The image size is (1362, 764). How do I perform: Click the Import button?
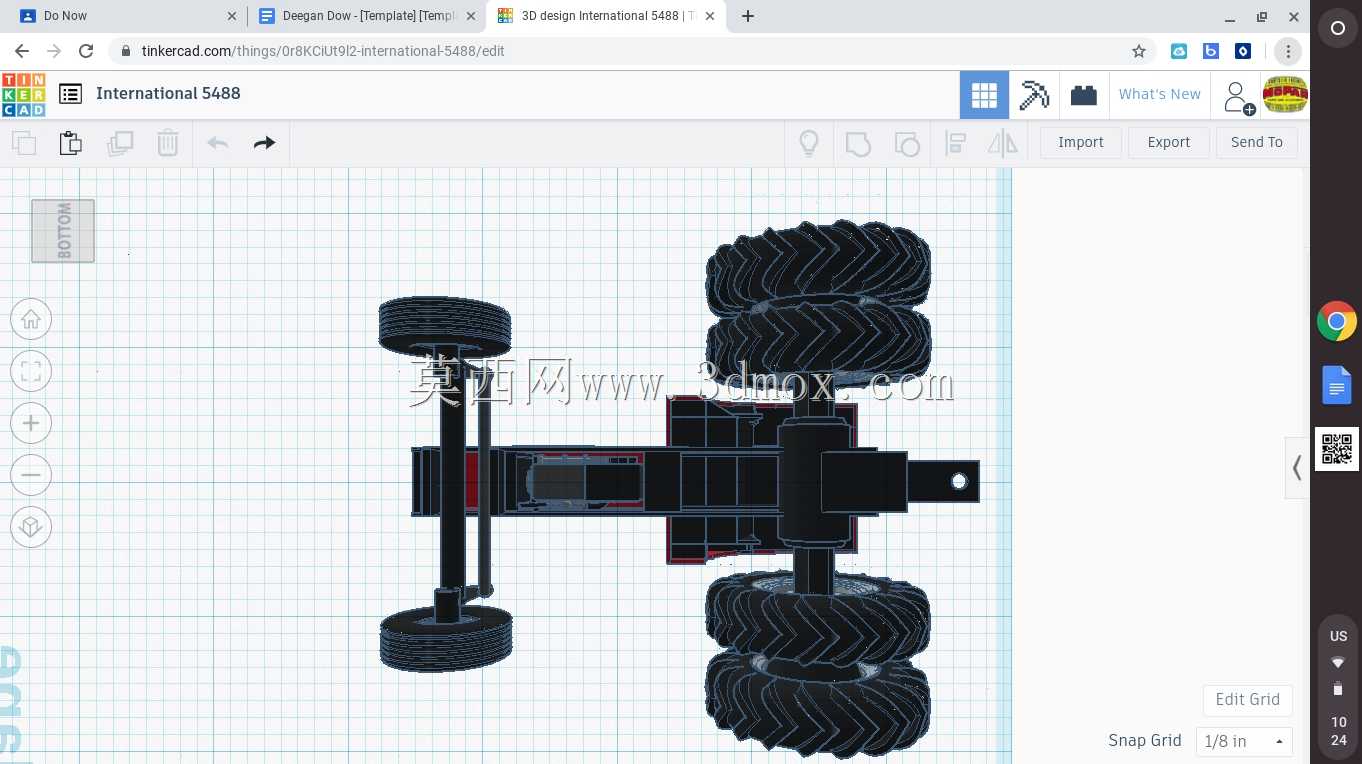(1081, 142)
